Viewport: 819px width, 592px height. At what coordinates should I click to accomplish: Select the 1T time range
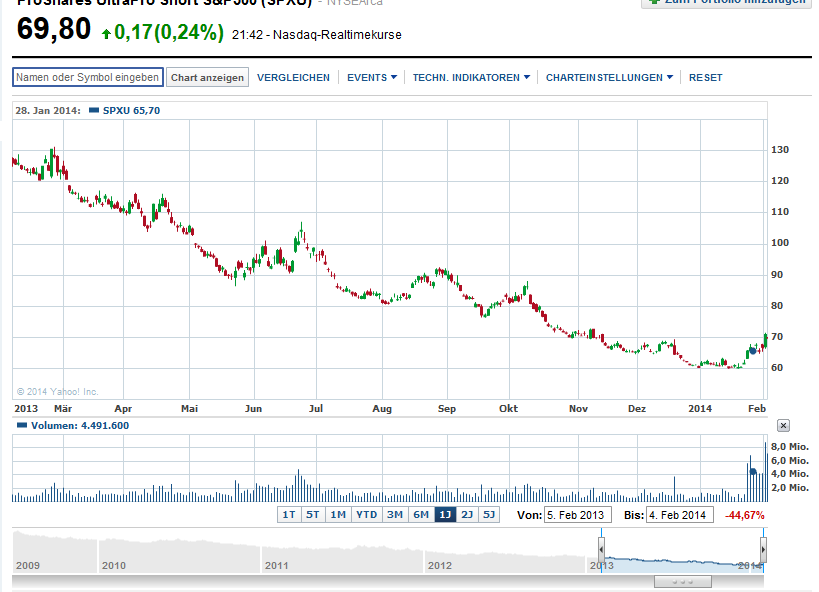[x=289, y=515]
